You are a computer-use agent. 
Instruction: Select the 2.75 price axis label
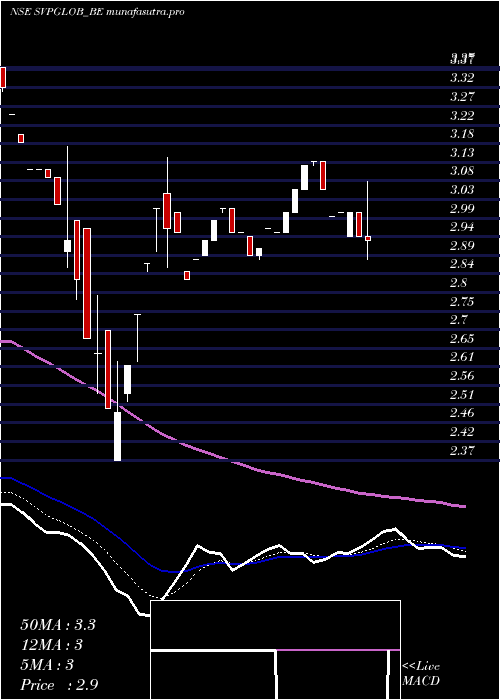[x=462, y=301]
